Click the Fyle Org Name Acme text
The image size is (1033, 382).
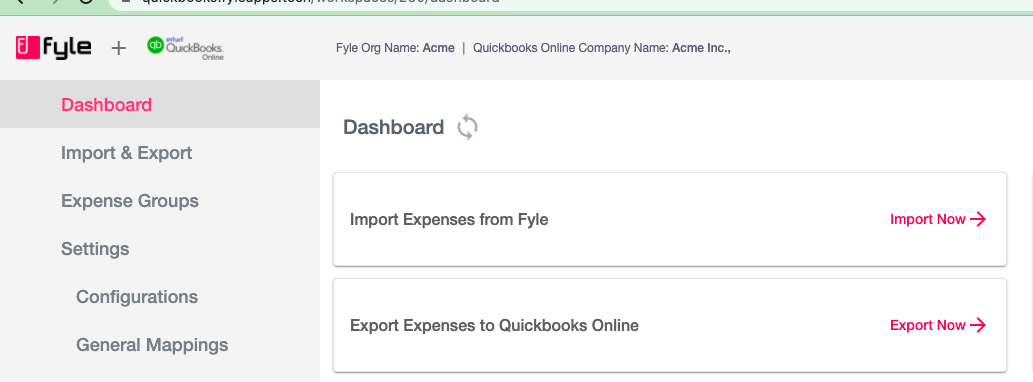pos(395,48)
